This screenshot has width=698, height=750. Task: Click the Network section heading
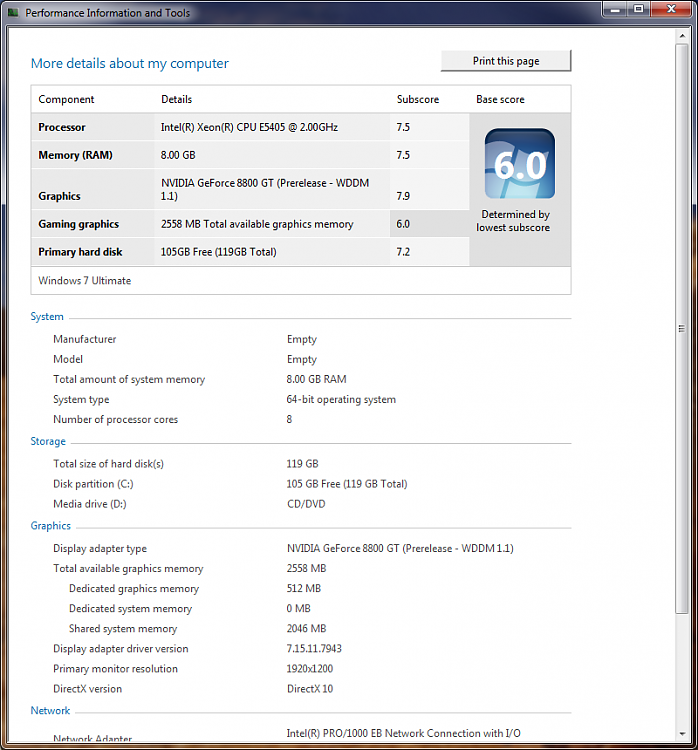pos(50,711)
